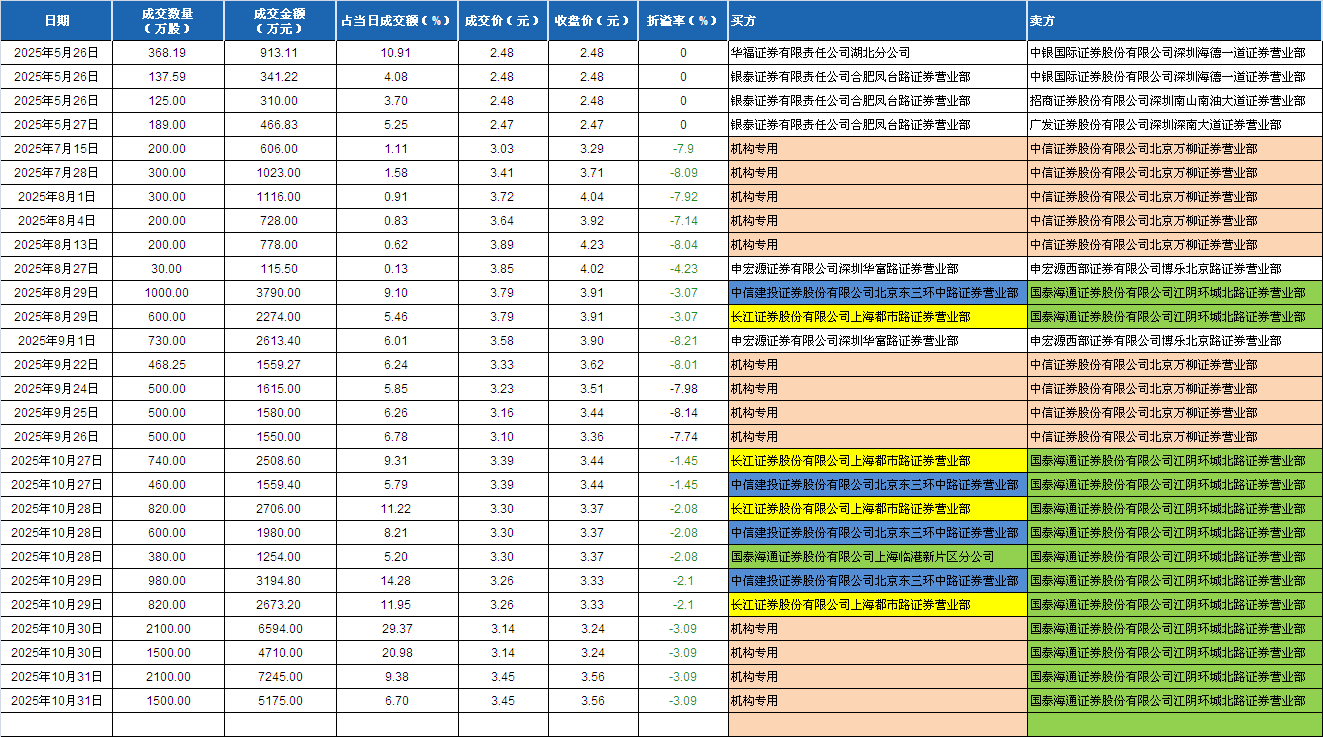This screenshot has width=1323, height=737.
Task: Click the 国泰海通 seller cell in the 7245.00 row
Action: (x=1175, y=676)
